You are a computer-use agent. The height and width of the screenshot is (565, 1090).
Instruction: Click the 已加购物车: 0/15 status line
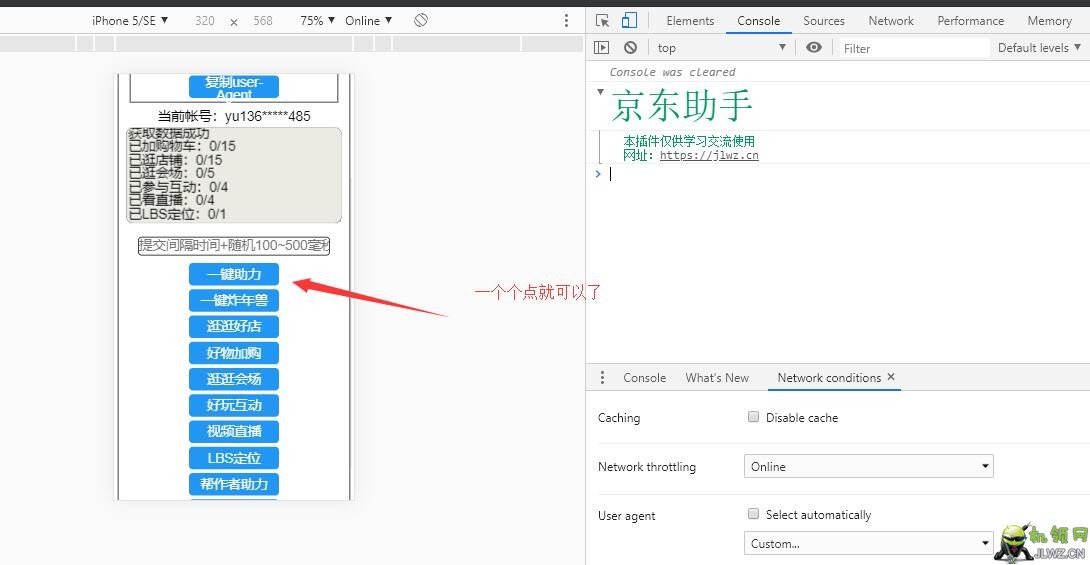(x=182, y=147)
